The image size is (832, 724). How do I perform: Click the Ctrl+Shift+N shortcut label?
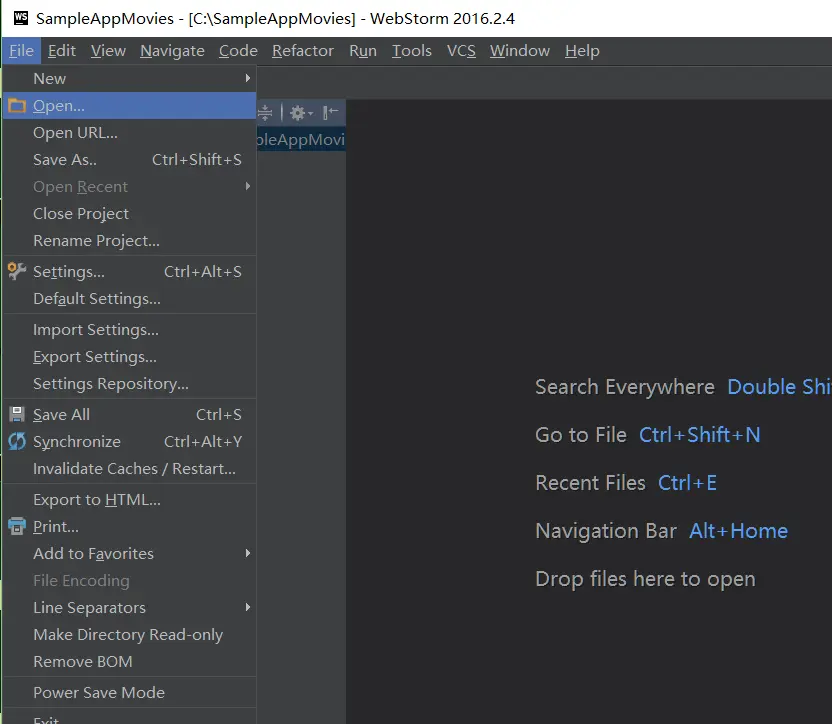point(699,435)
